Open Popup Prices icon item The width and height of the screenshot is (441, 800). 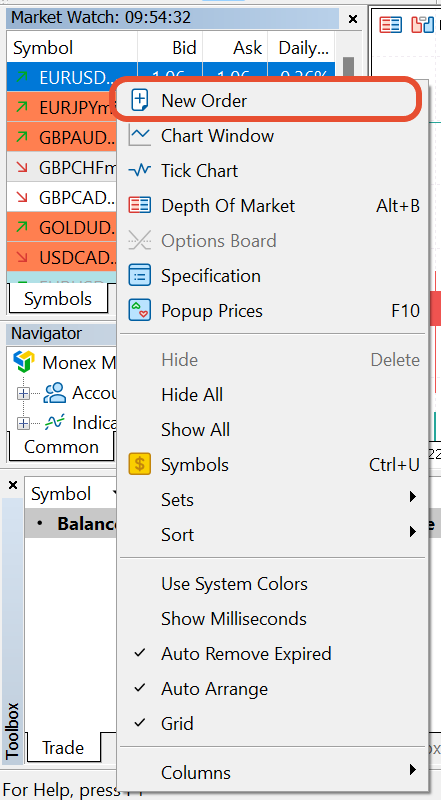coord(139,311)
